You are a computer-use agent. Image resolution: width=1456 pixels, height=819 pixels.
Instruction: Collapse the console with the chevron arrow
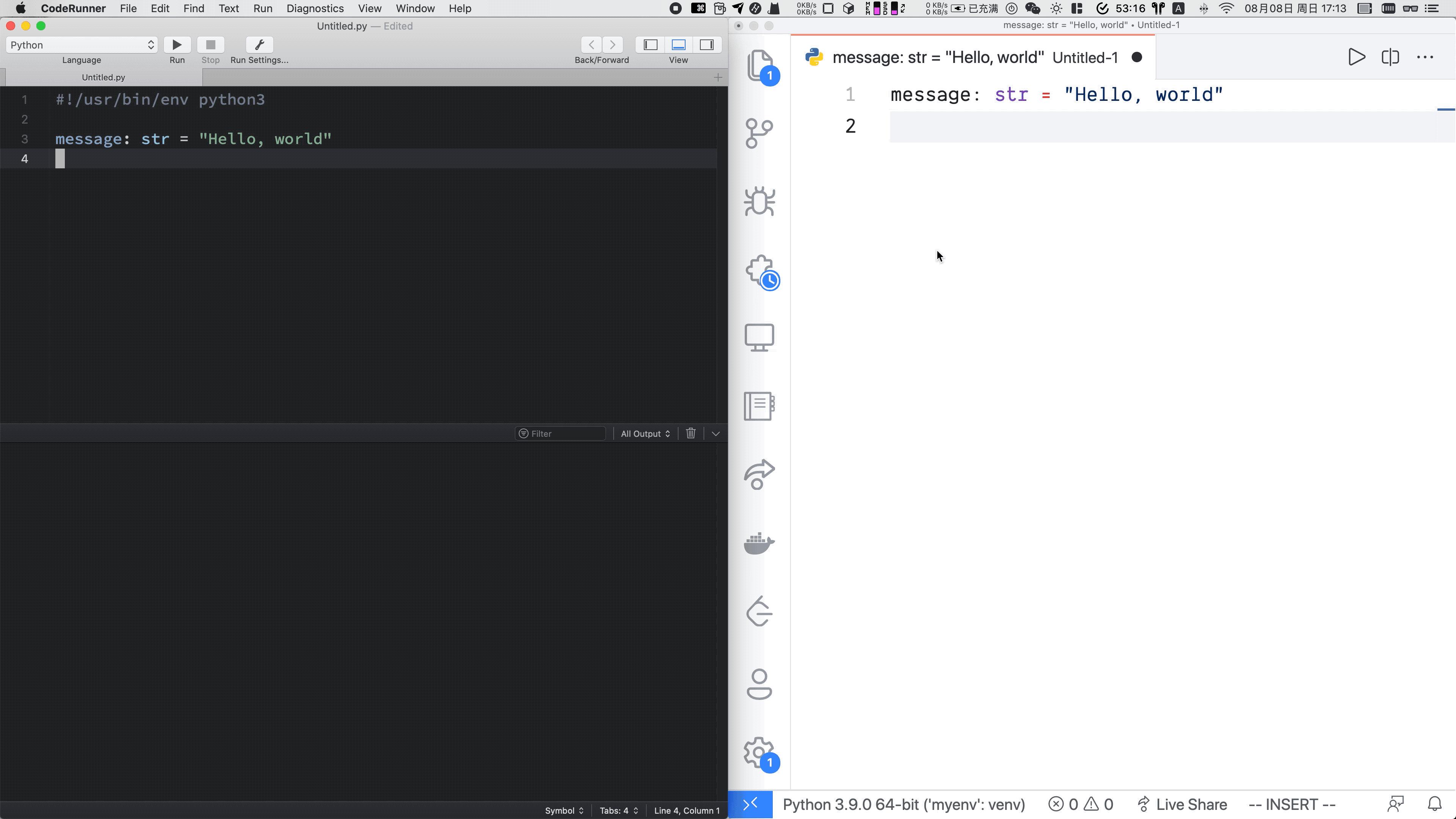pos(715,433)
